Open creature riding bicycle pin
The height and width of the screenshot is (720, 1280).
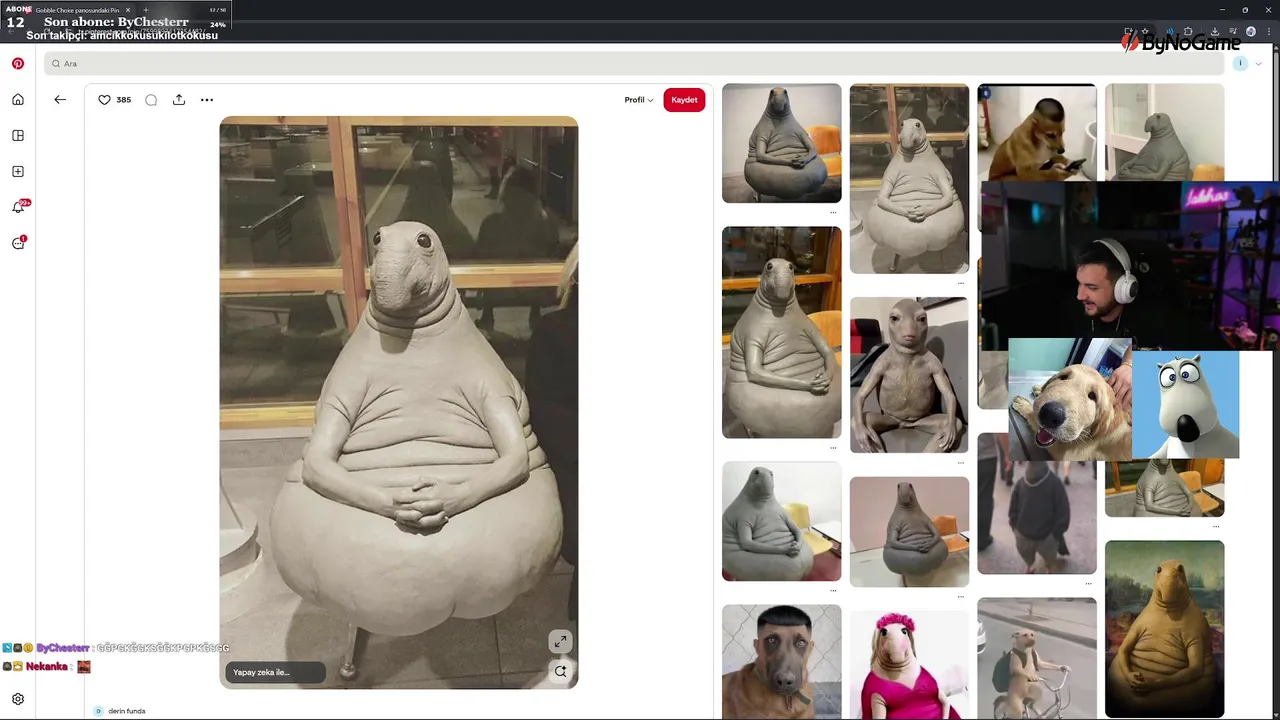[1037, 658]
